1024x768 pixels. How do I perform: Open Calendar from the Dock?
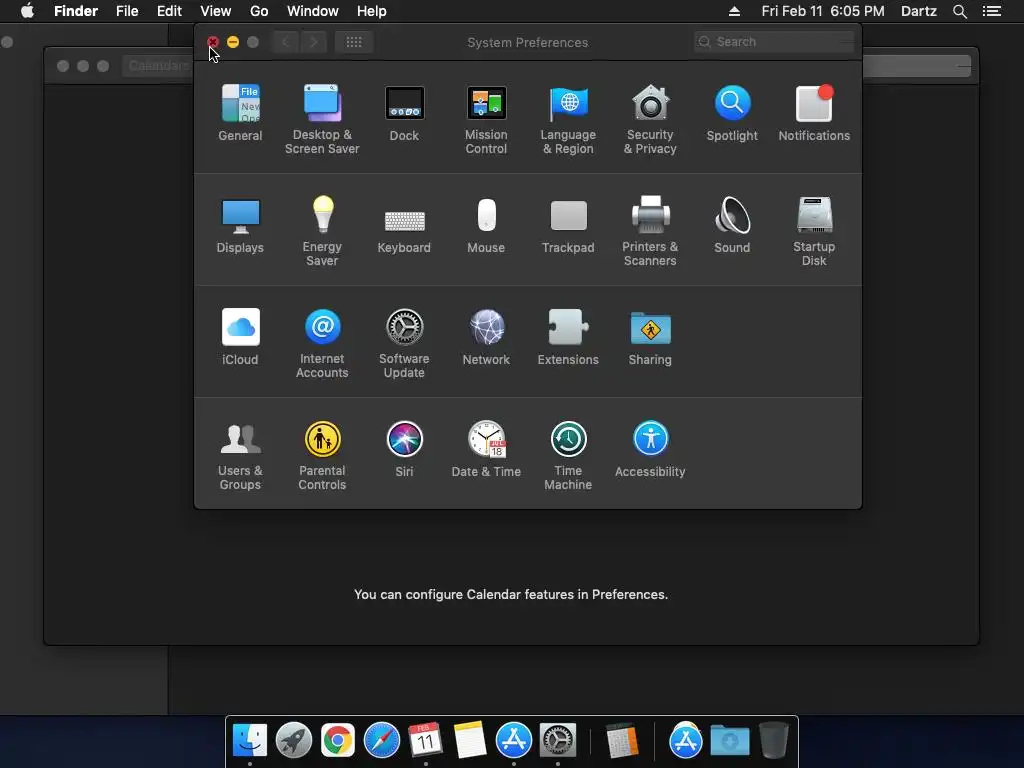pos(425,741)
